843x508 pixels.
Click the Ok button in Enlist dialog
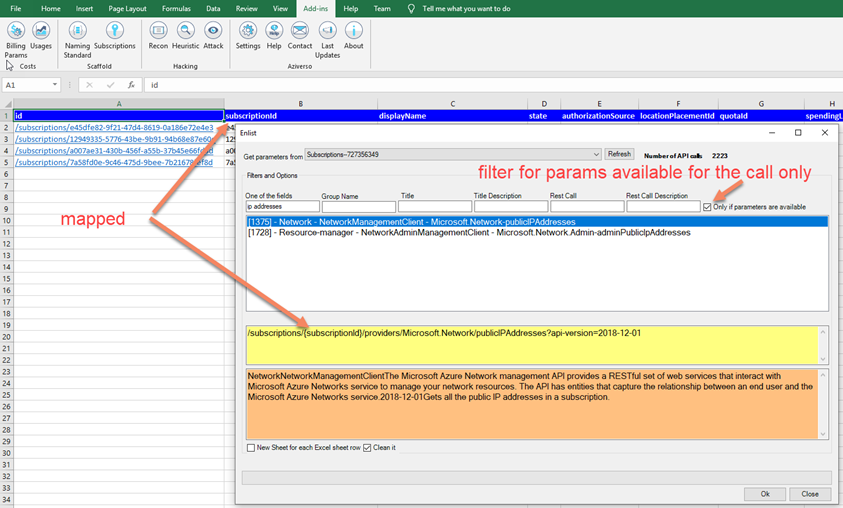point(765,493)
